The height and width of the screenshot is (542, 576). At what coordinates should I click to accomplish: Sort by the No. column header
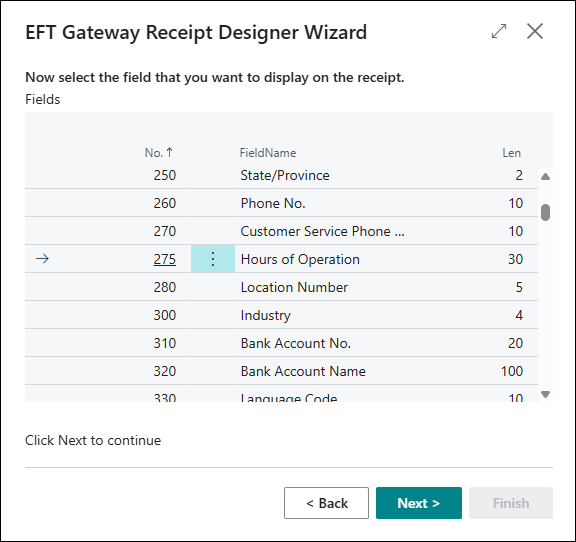coord(158,152)
